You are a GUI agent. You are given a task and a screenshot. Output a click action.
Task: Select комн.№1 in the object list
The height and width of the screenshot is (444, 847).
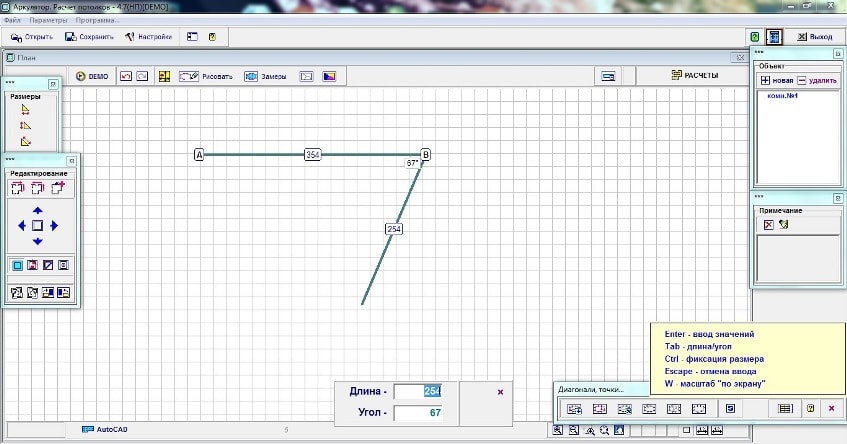(780, 96)
